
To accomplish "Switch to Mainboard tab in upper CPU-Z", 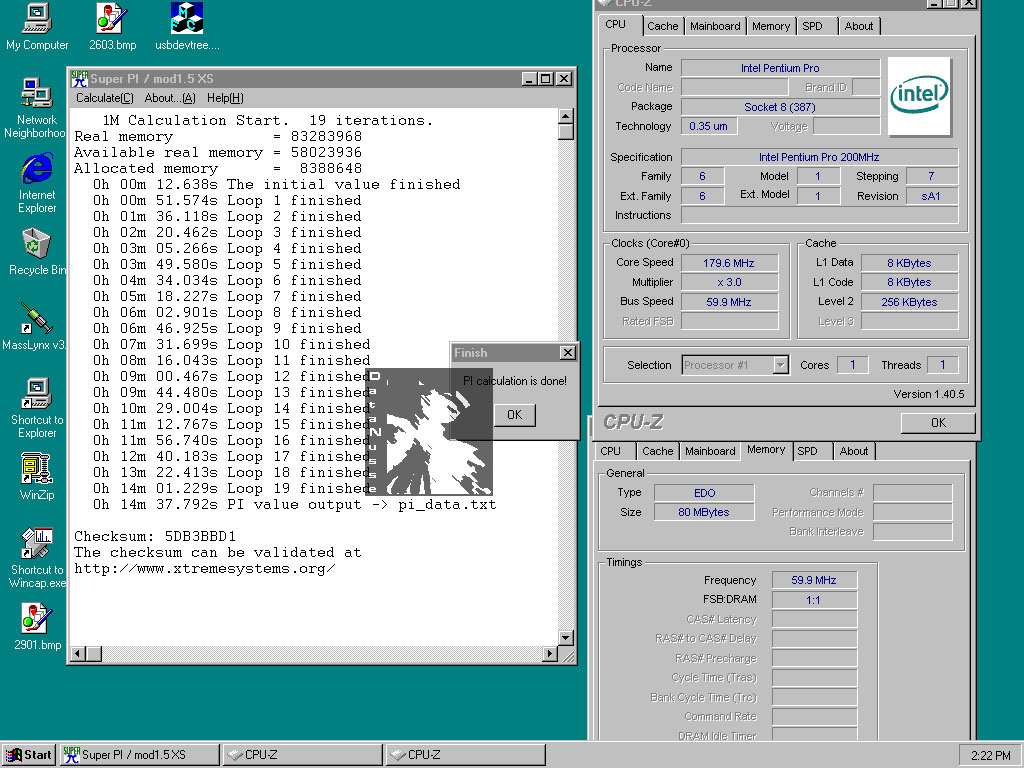I will click(x=715, y=26).
